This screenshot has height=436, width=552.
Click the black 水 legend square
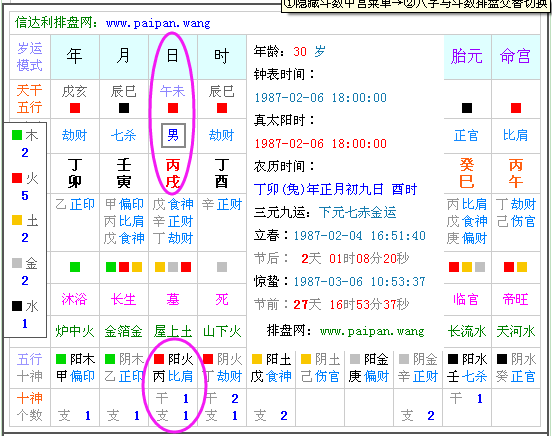17,306
